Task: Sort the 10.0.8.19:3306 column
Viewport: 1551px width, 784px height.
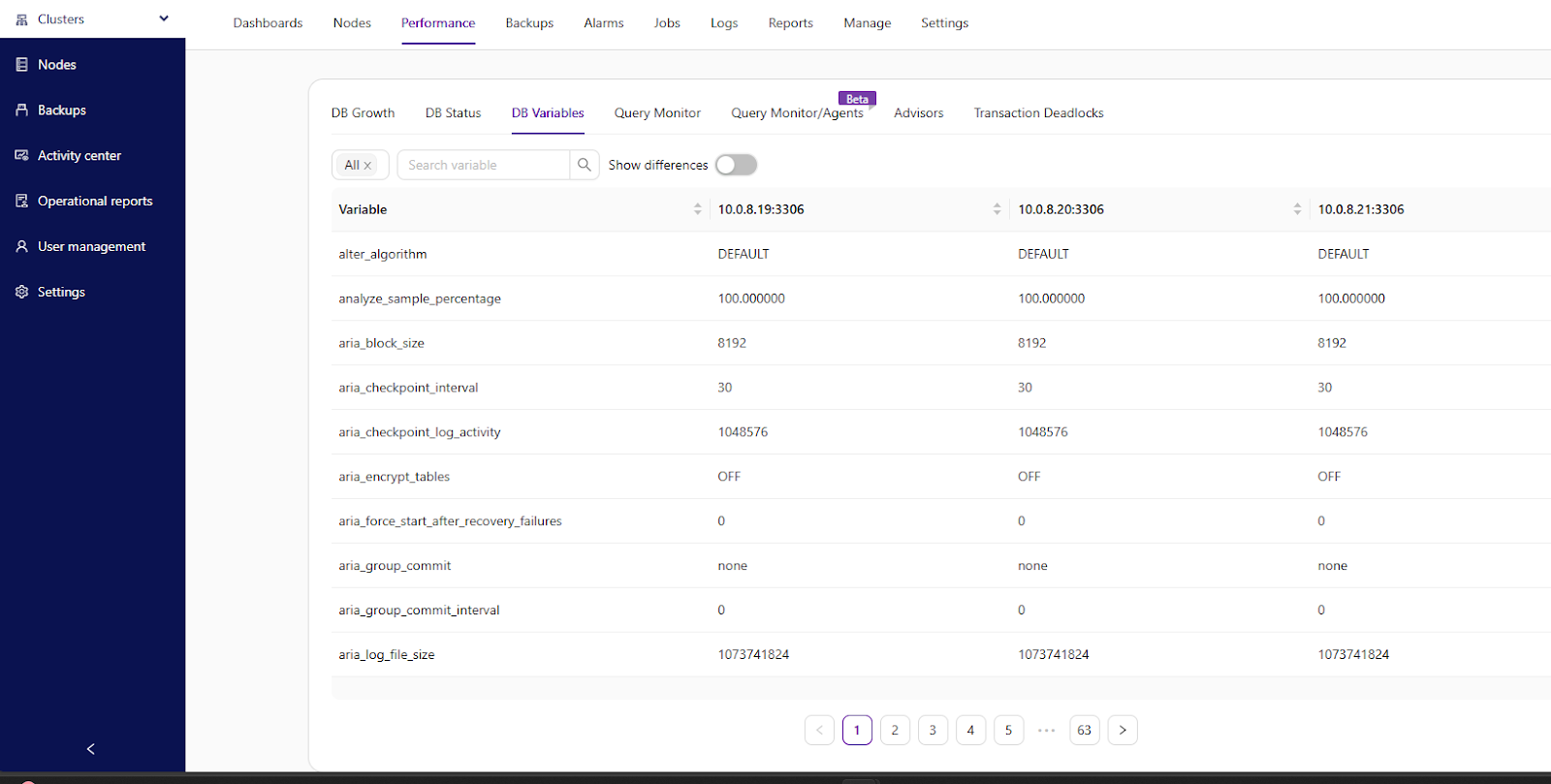Action: [997, 209]
